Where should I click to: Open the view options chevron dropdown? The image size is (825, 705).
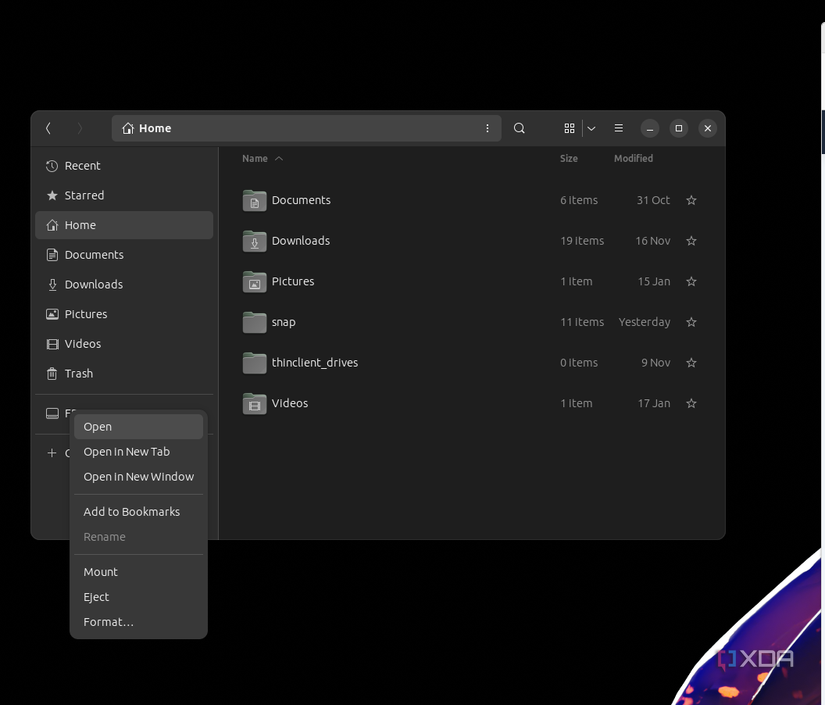point(591,128)
